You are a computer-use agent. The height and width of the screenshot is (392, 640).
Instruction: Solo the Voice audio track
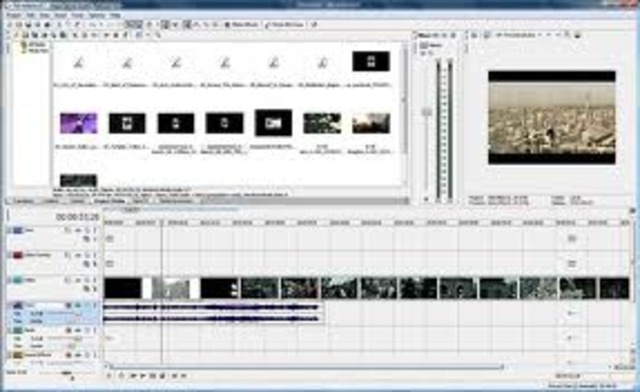[95, 305]
